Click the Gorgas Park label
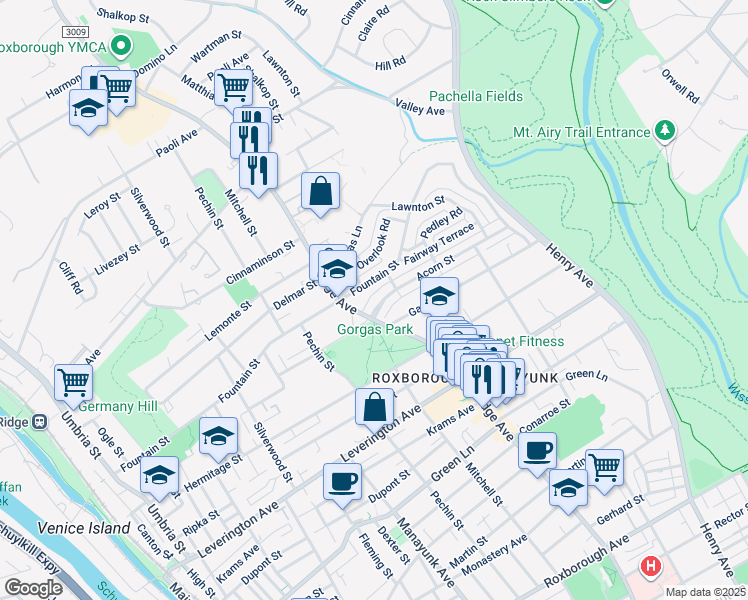The height and width of the screenshot is (600, 748). [375, 330]
